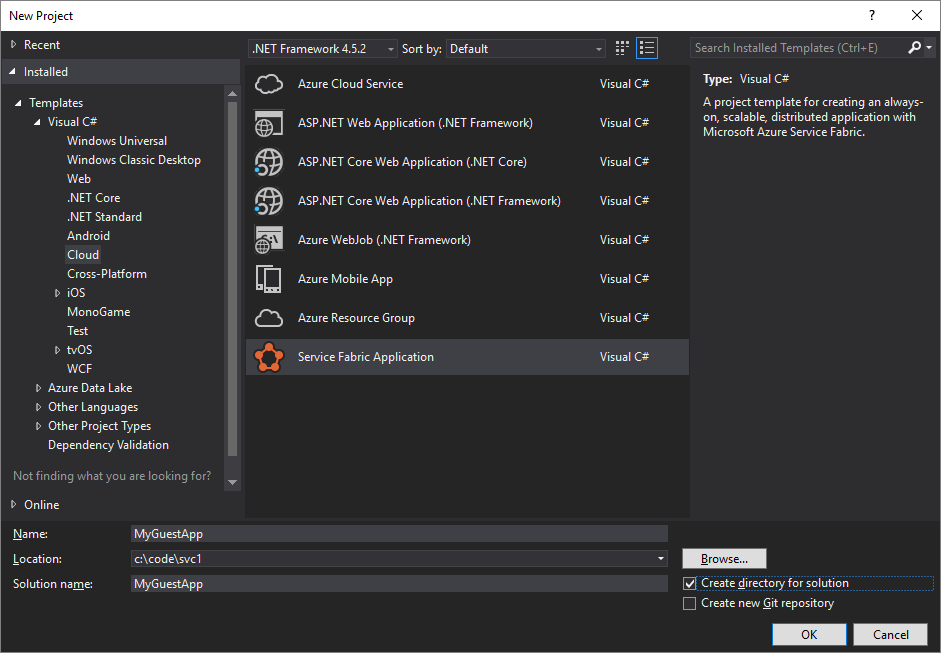
Task: Select the Azure Mobile App template icon
Action: [268, 278]
